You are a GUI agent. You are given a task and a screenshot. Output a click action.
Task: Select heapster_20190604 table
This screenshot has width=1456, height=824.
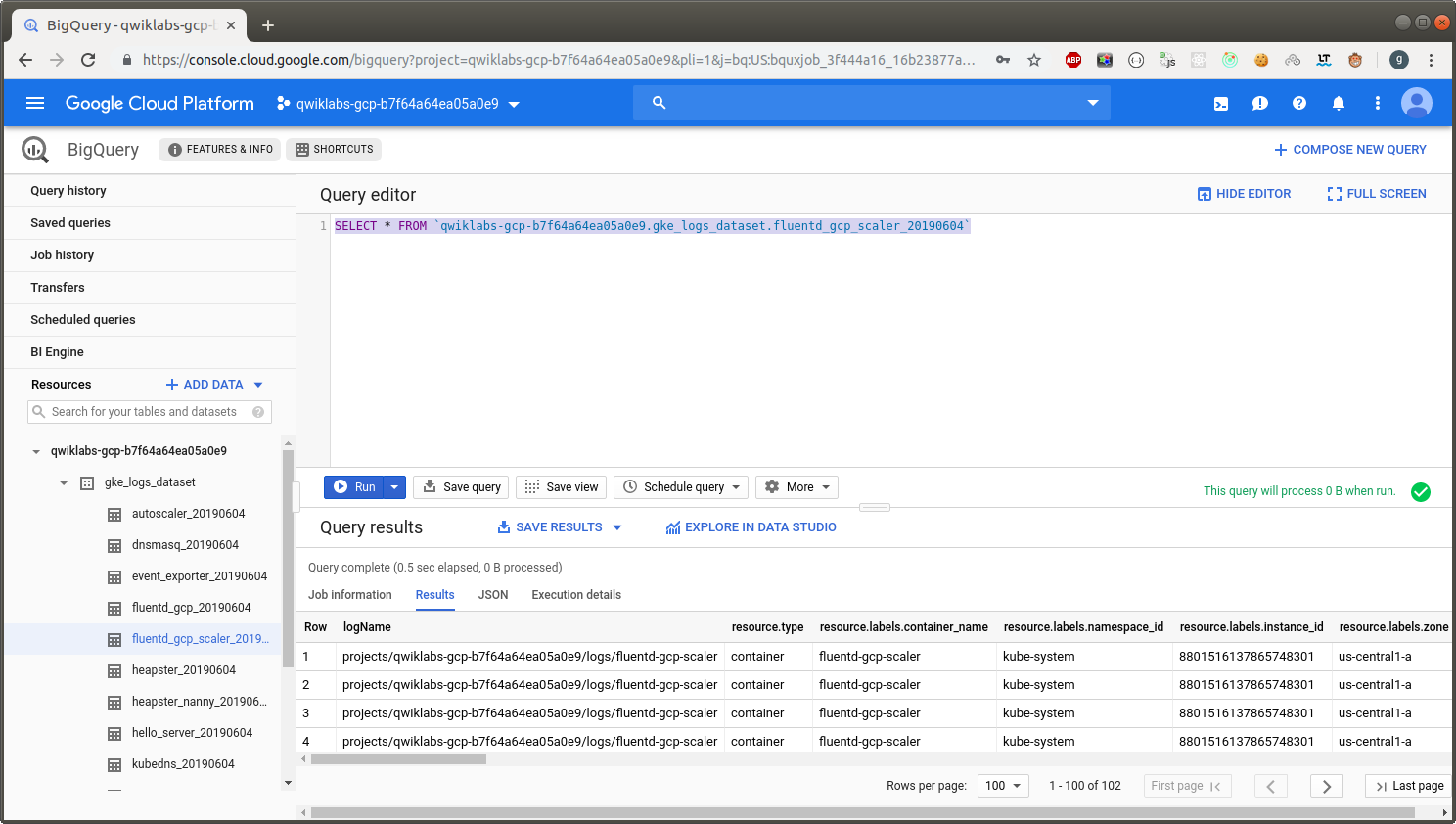pyautogui.click(x=184, y=670)
